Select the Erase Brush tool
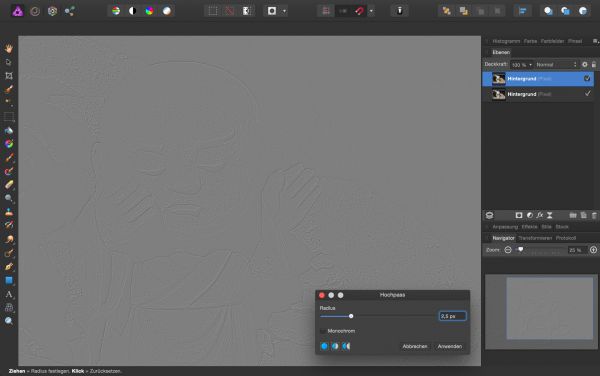 point(9,185)
